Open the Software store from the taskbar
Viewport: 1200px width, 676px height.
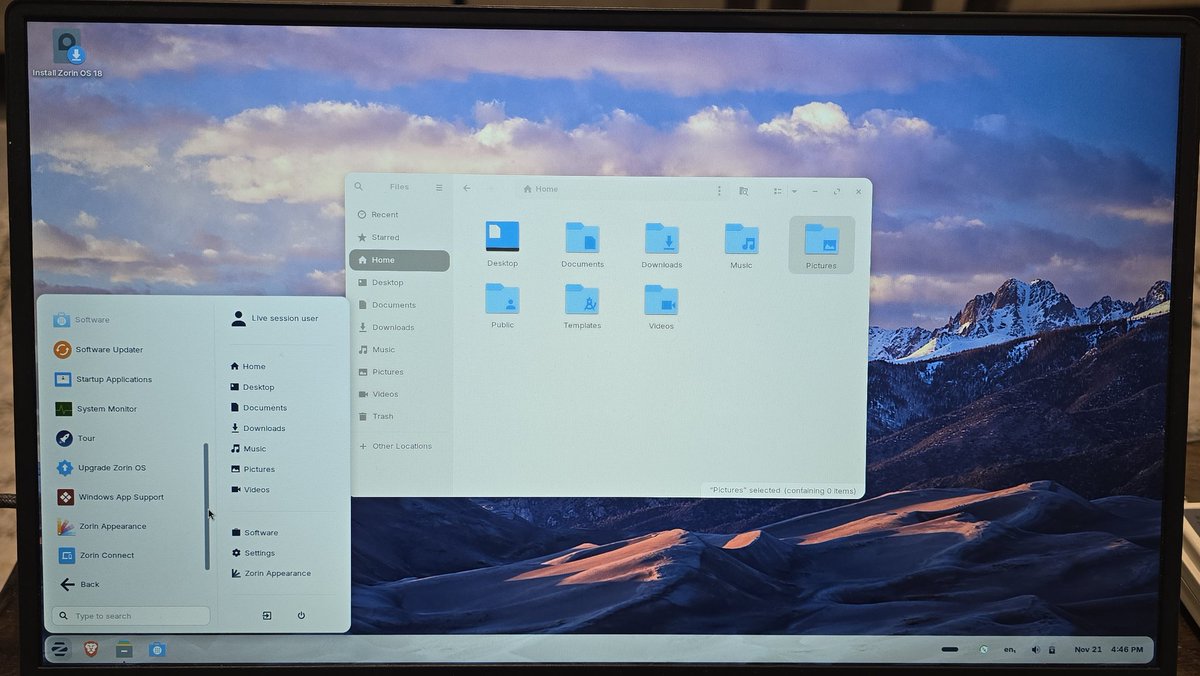coord(157,649)
